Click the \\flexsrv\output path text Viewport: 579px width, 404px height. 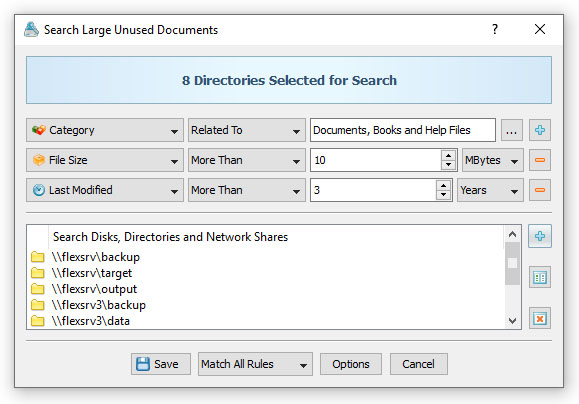coord(94,289)
